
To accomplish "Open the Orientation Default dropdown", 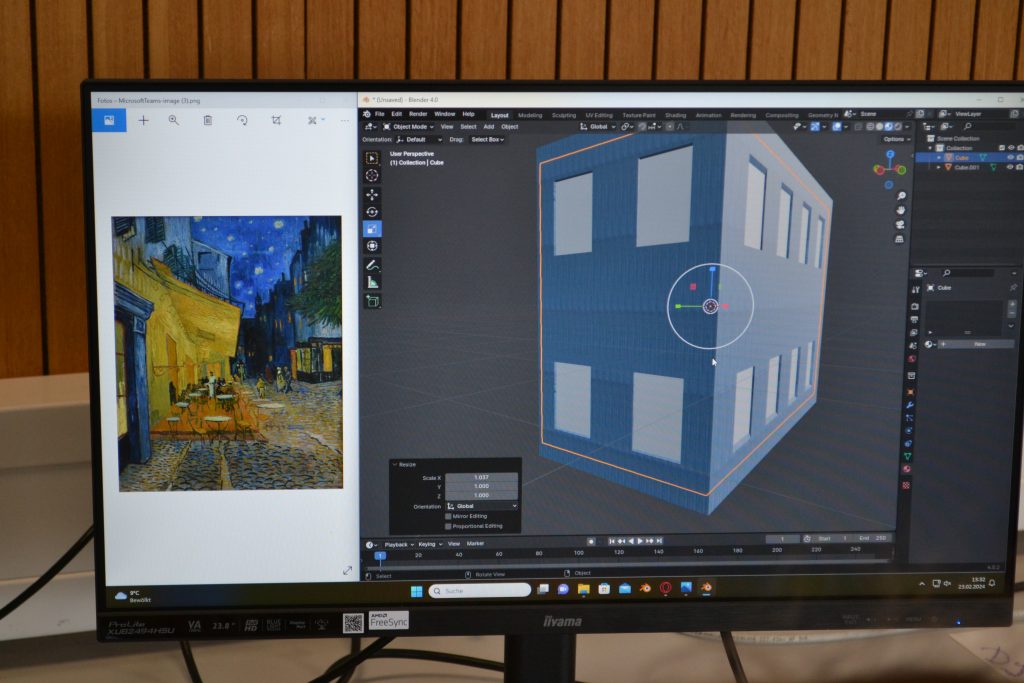I will point(419,140).
